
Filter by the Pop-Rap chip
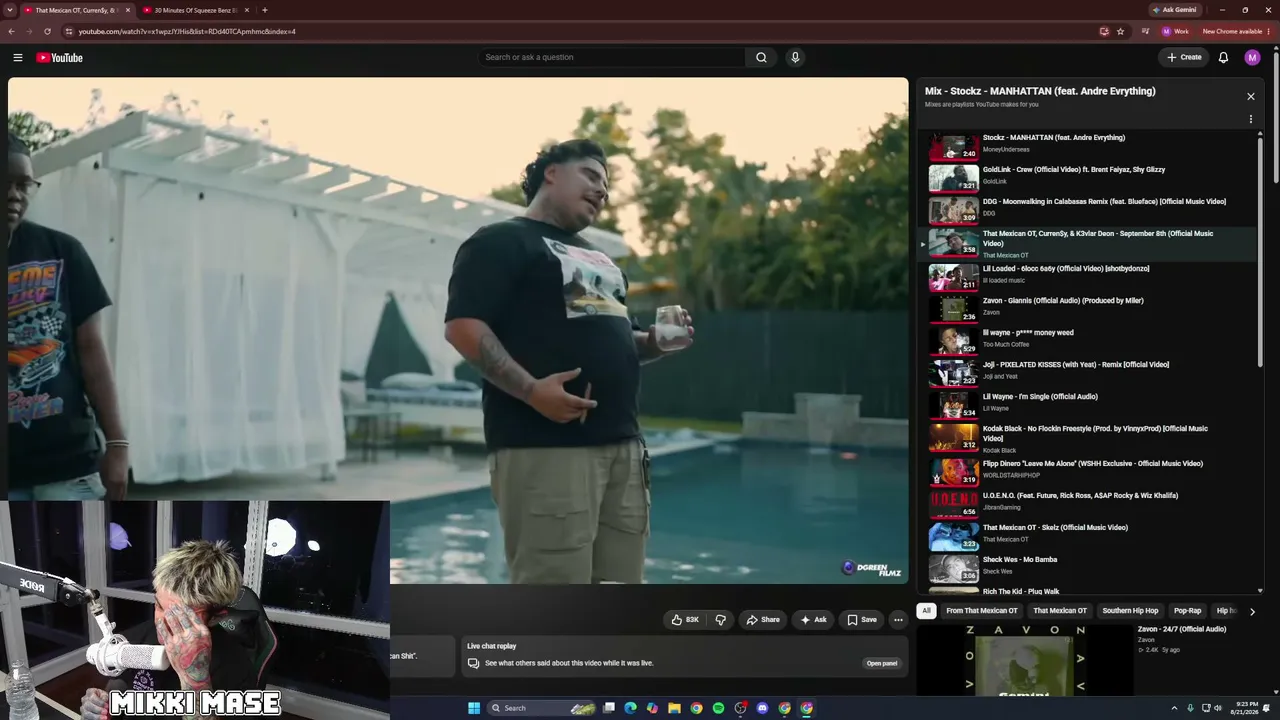[1188, 611]
